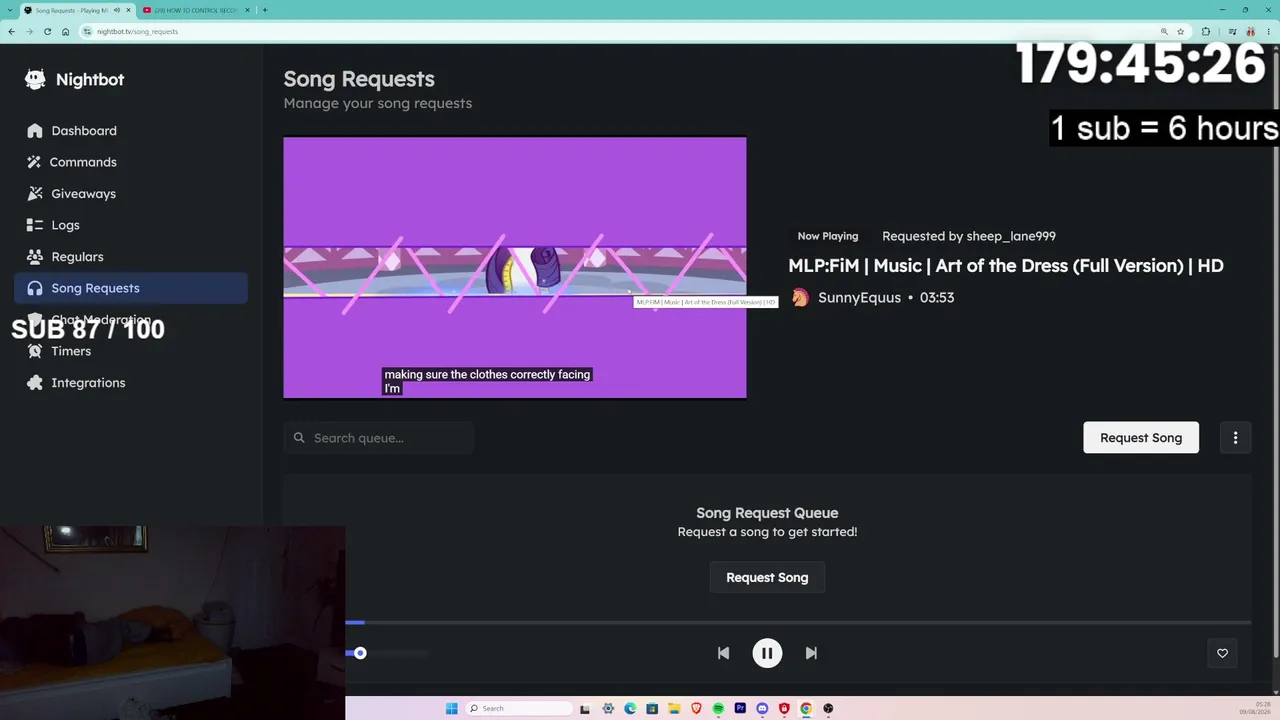Pause the currently playing song
Image resolution: width=1280 pixels, height=720 pixels.
coord(767,653)
